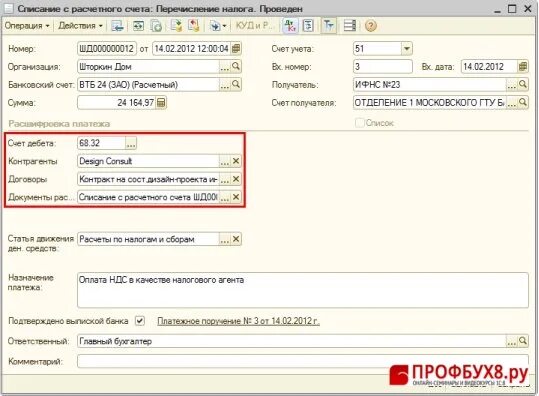This screenshot has height=396, width=539.
Task: Click the magnifier icon in the Организация field
Action: (236, 66)
